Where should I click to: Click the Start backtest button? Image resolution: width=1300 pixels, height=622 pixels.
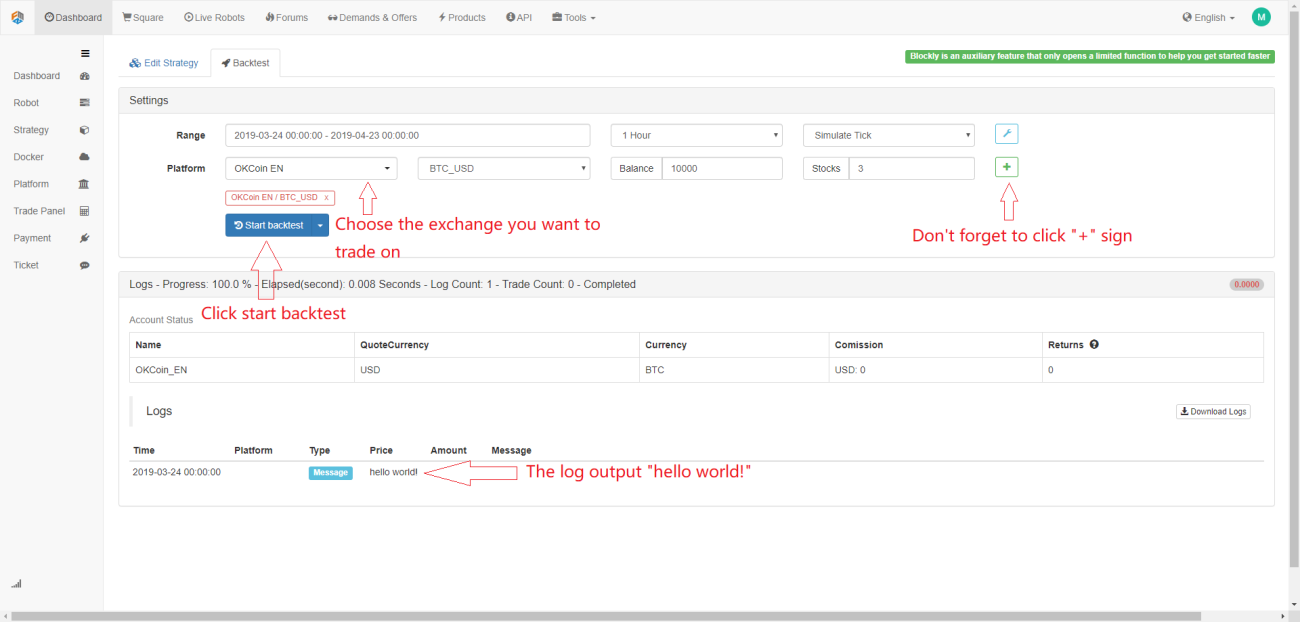[269, 225]
